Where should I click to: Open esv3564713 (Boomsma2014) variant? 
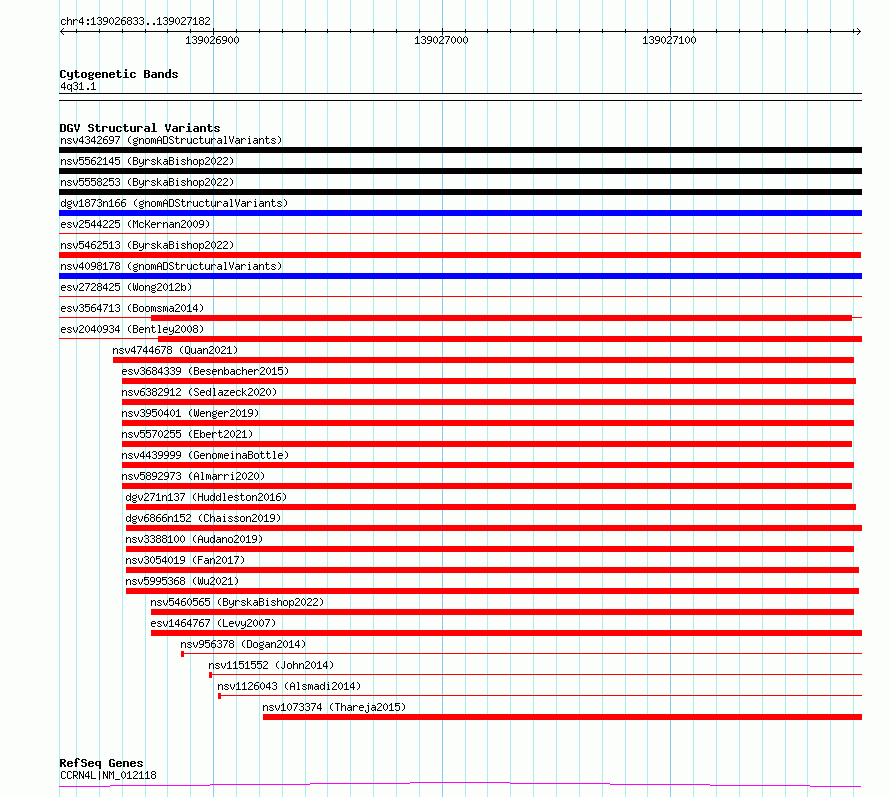pos(132,308)
